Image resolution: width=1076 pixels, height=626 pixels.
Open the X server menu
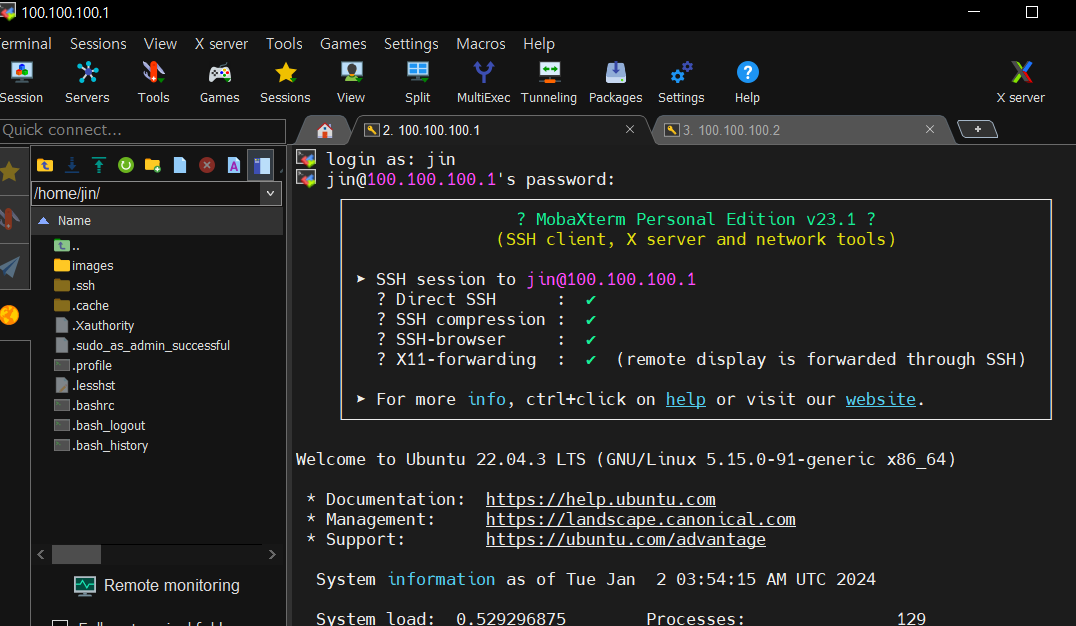pos(221,44)
